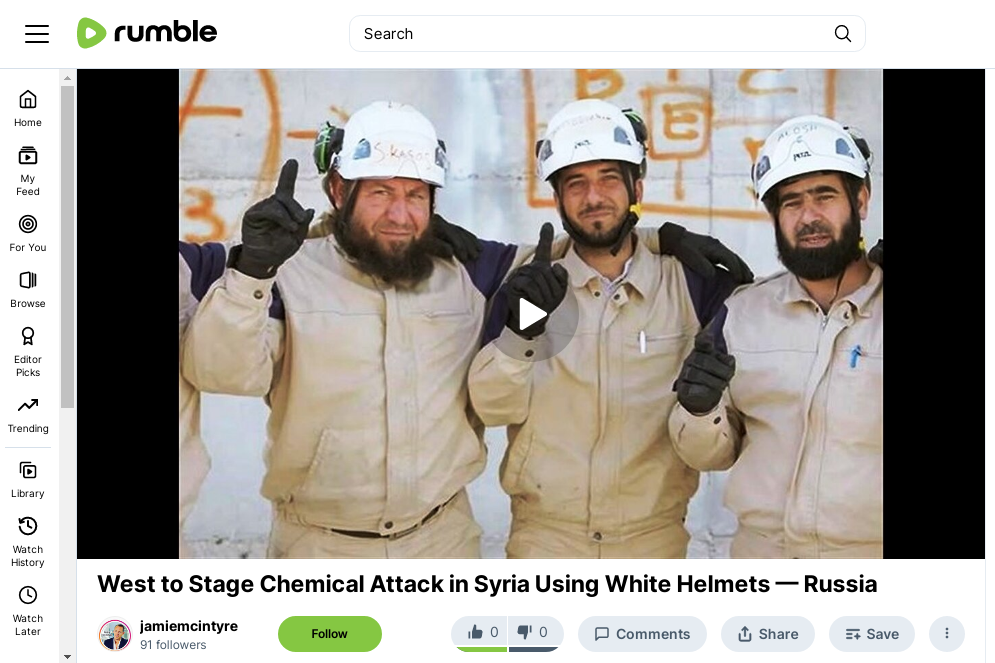Viewport: 995px width, 663px height.
Task: Play the video
Action: (x=532, y=315)
